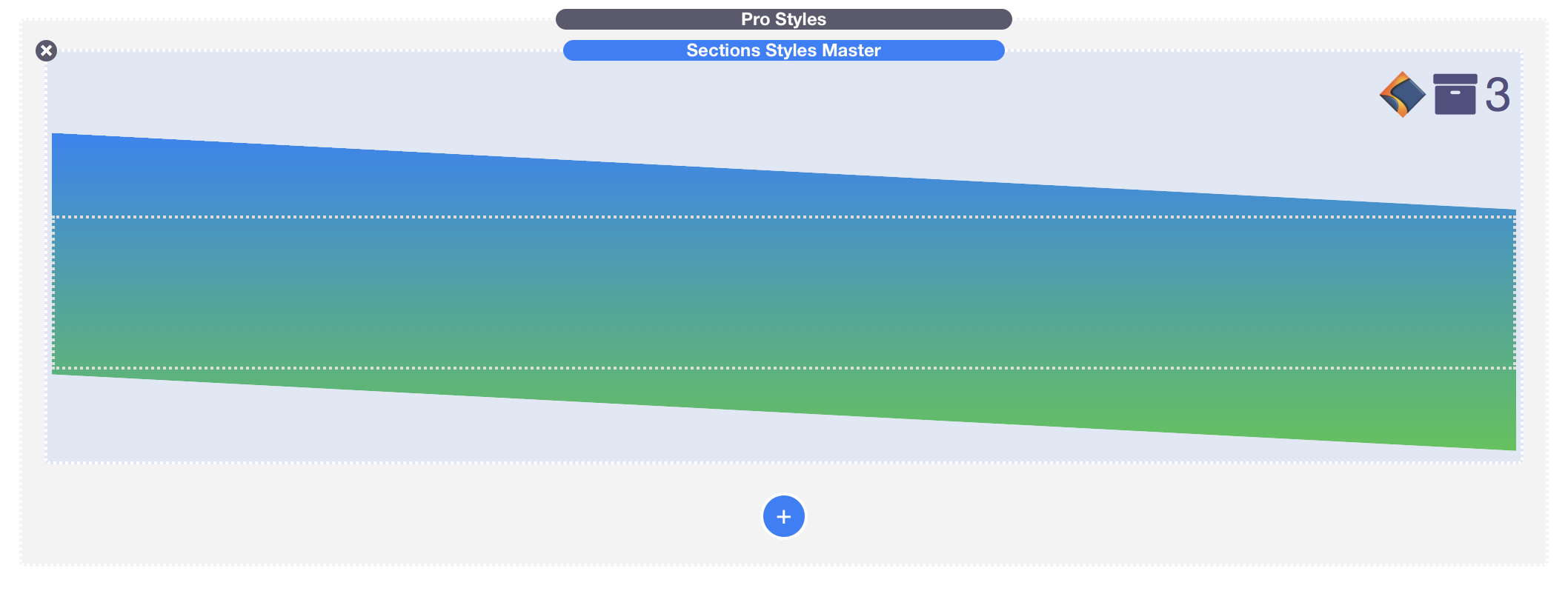Select the Pro Styles title bar

[x=783, y=19]
